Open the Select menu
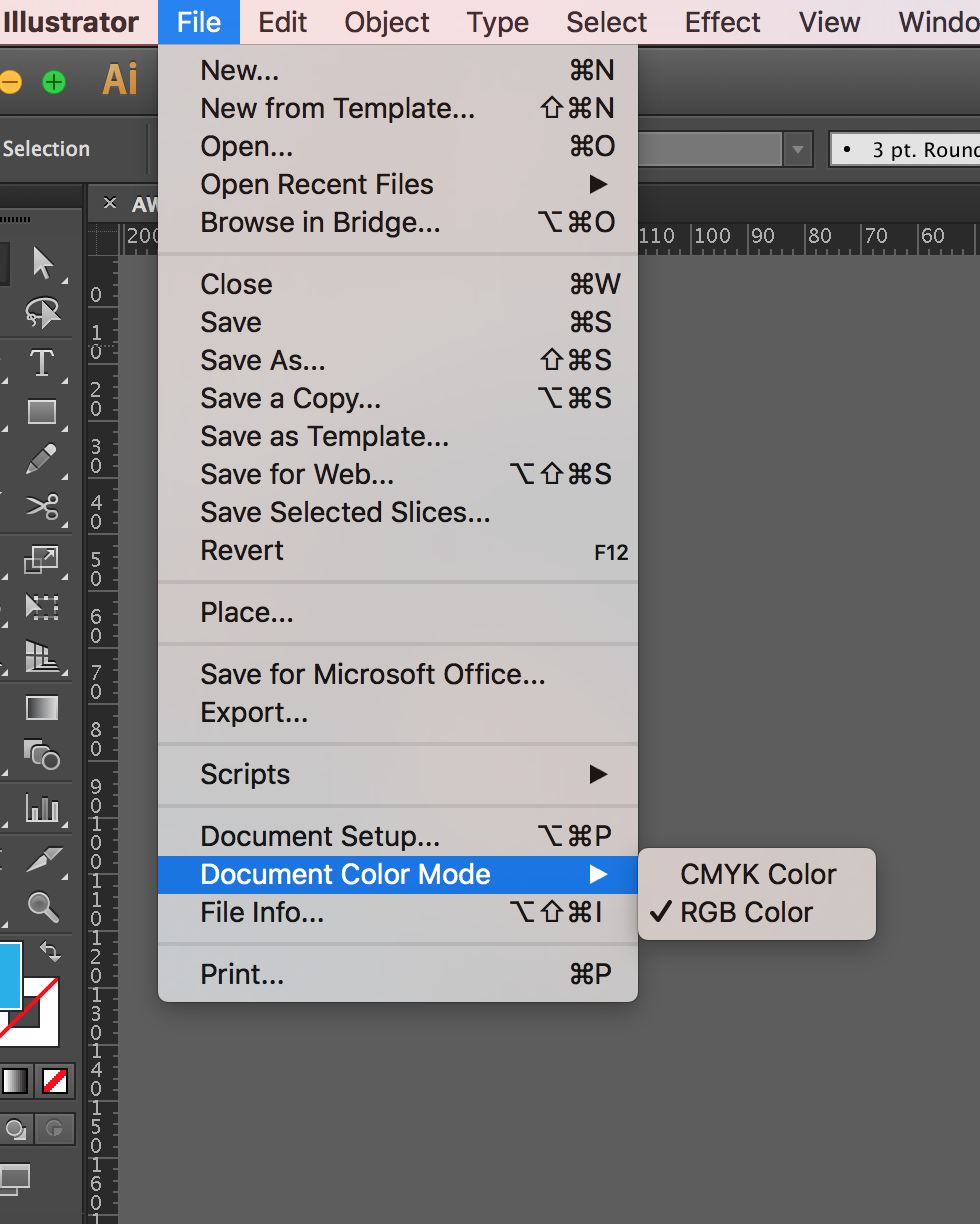Screen dimensions: 980x1224 [x=607, y=22]
